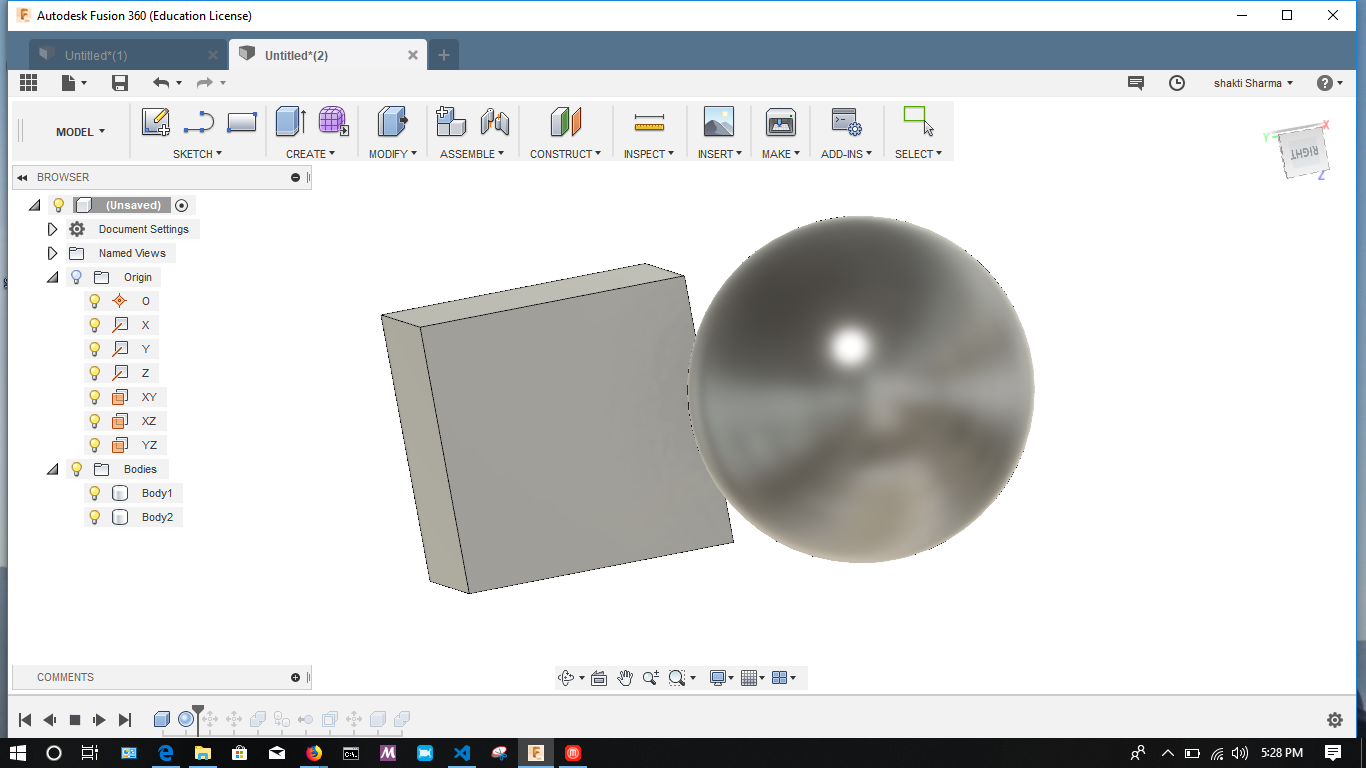Open the CONSTRUCT menu
This screenshot has height=768, width=1366.
point(566,154)
